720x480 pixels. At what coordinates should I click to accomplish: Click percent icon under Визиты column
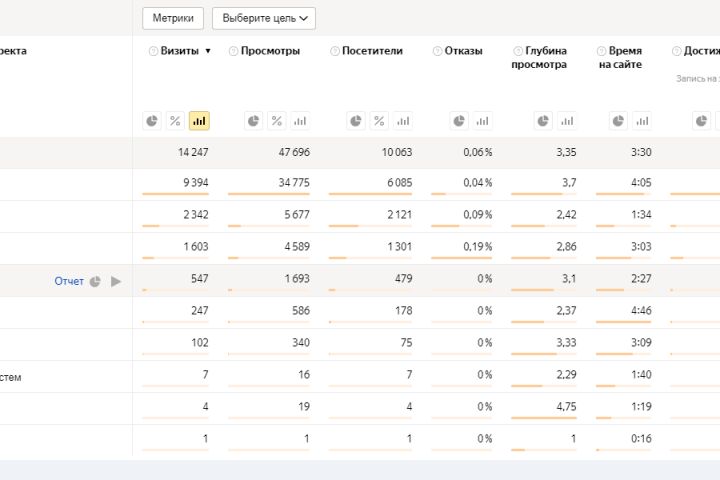click(x=175, y=121)
